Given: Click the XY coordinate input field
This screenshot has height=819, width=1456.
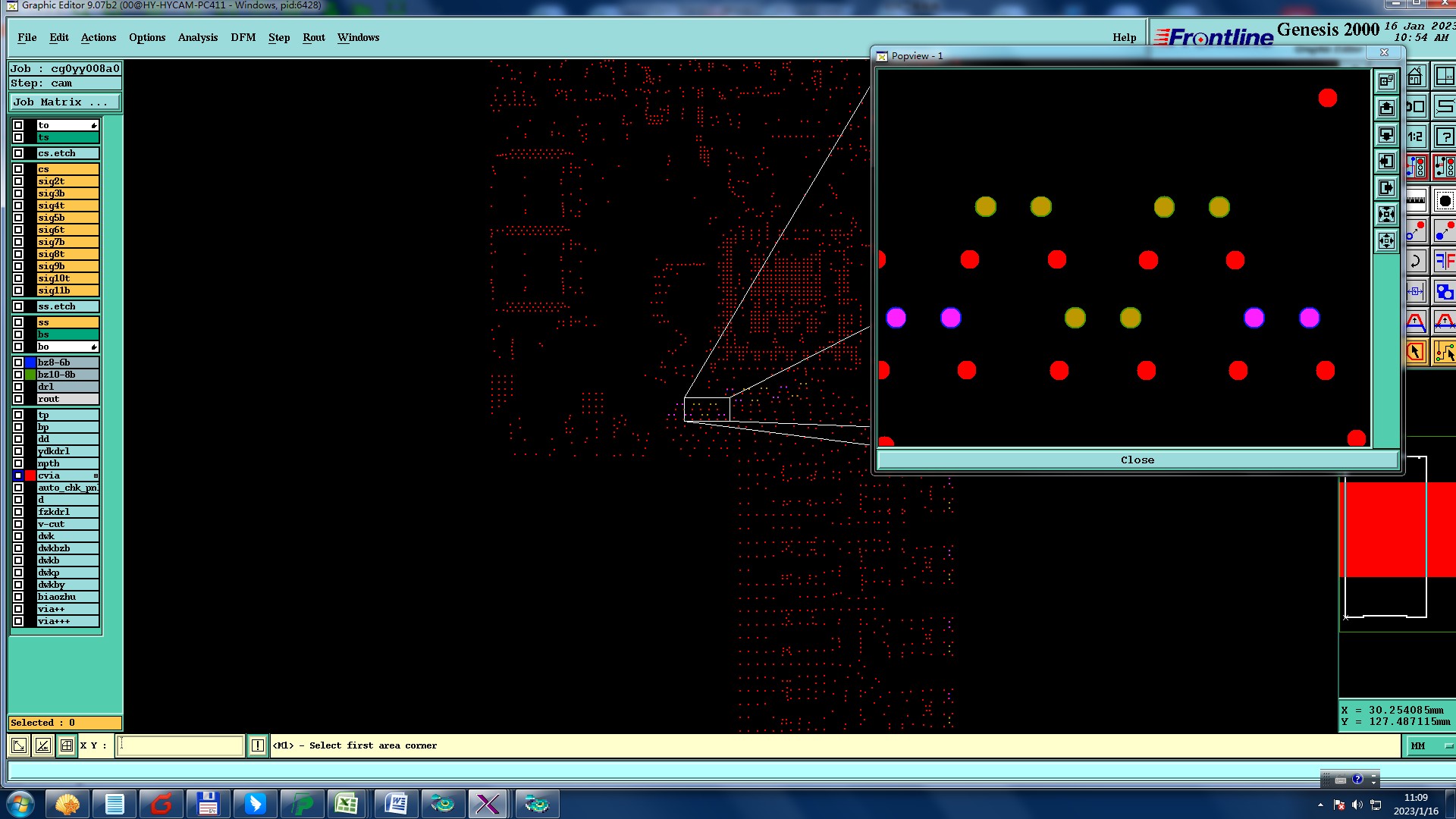Looking at the screenshot, I should 180,745.
